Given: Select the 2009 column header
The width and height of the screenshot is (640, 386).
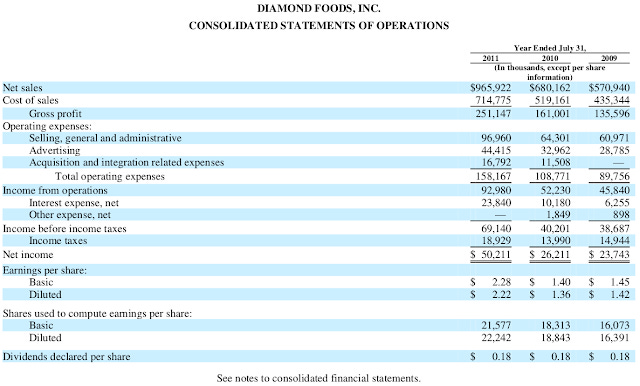Looking at the screenshot, I should 609,58.
